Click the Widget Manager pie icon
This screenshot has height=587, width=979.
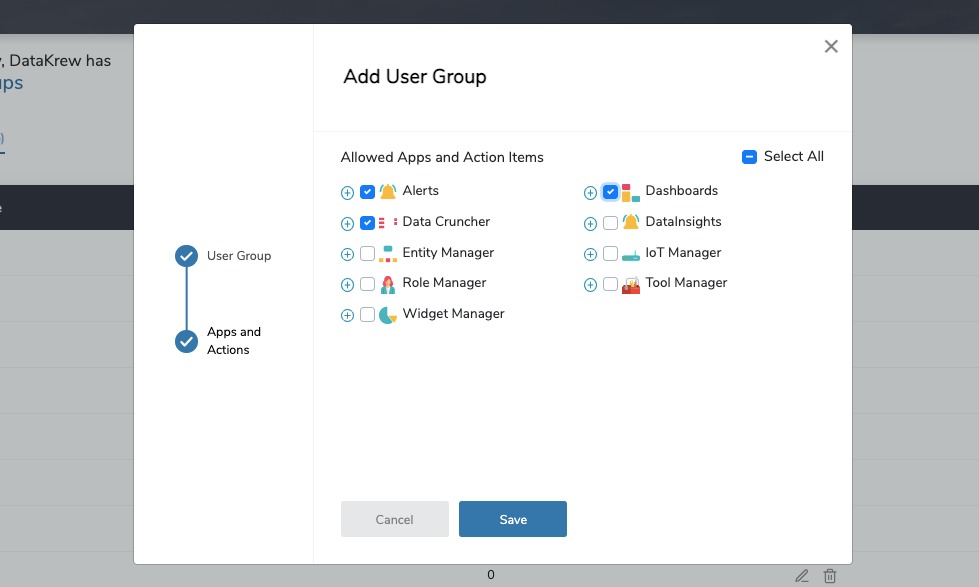(x=388, y=315)
